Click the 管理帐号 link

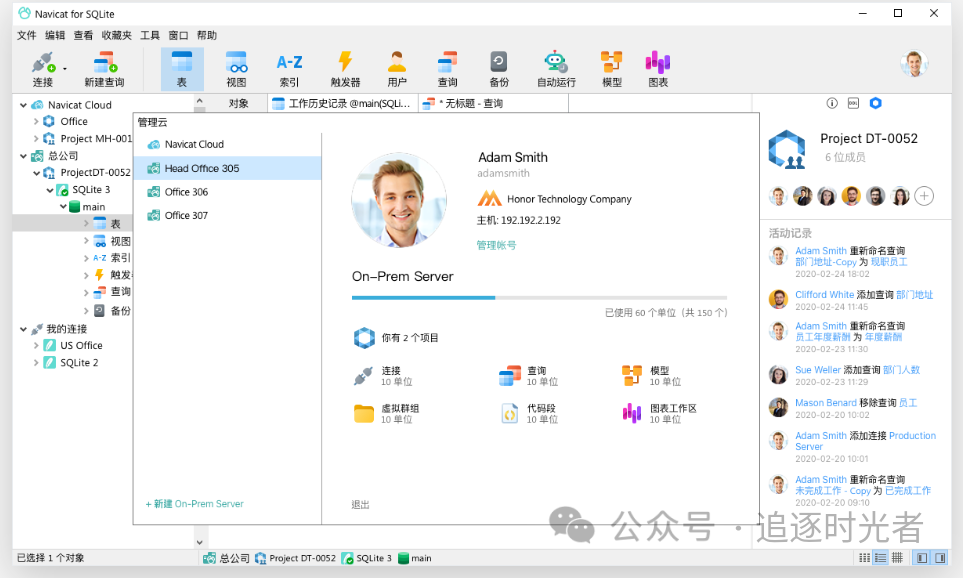coord(496,245)
